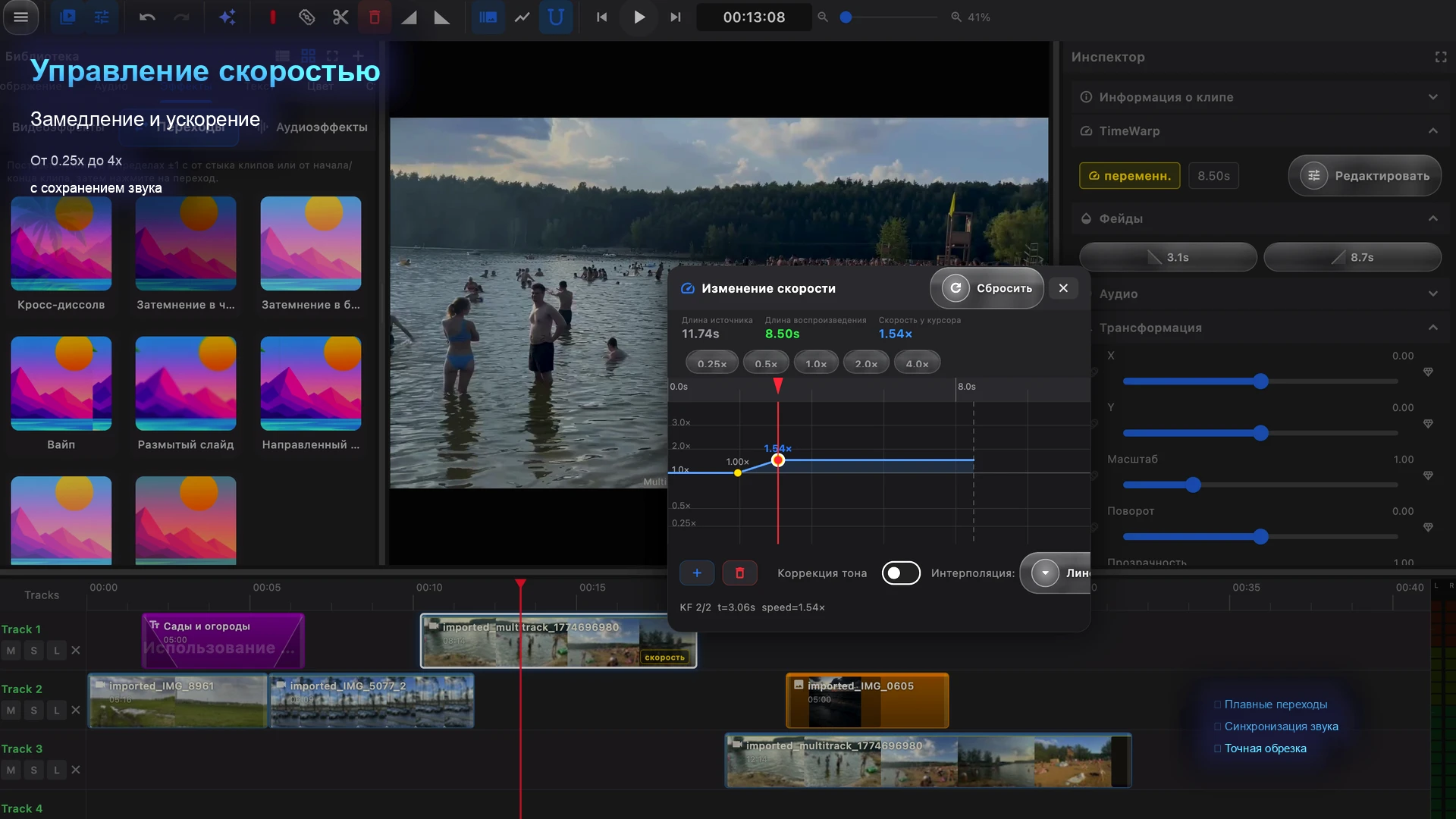Undo the last action

(147, 17)
